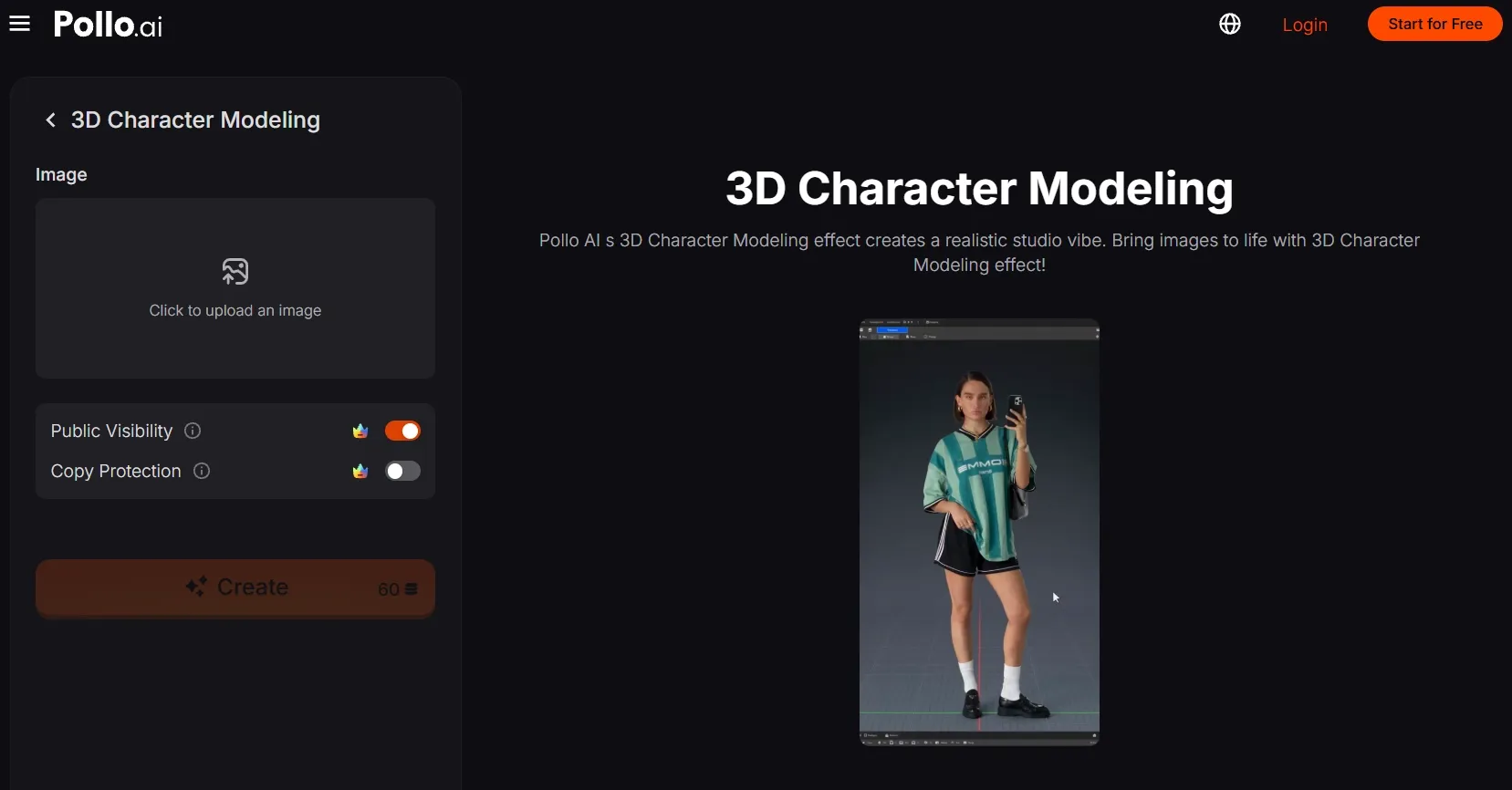1512x790 pixels.
Task: Click the premium crown beside Public Visibility
Action: (360, 431)
